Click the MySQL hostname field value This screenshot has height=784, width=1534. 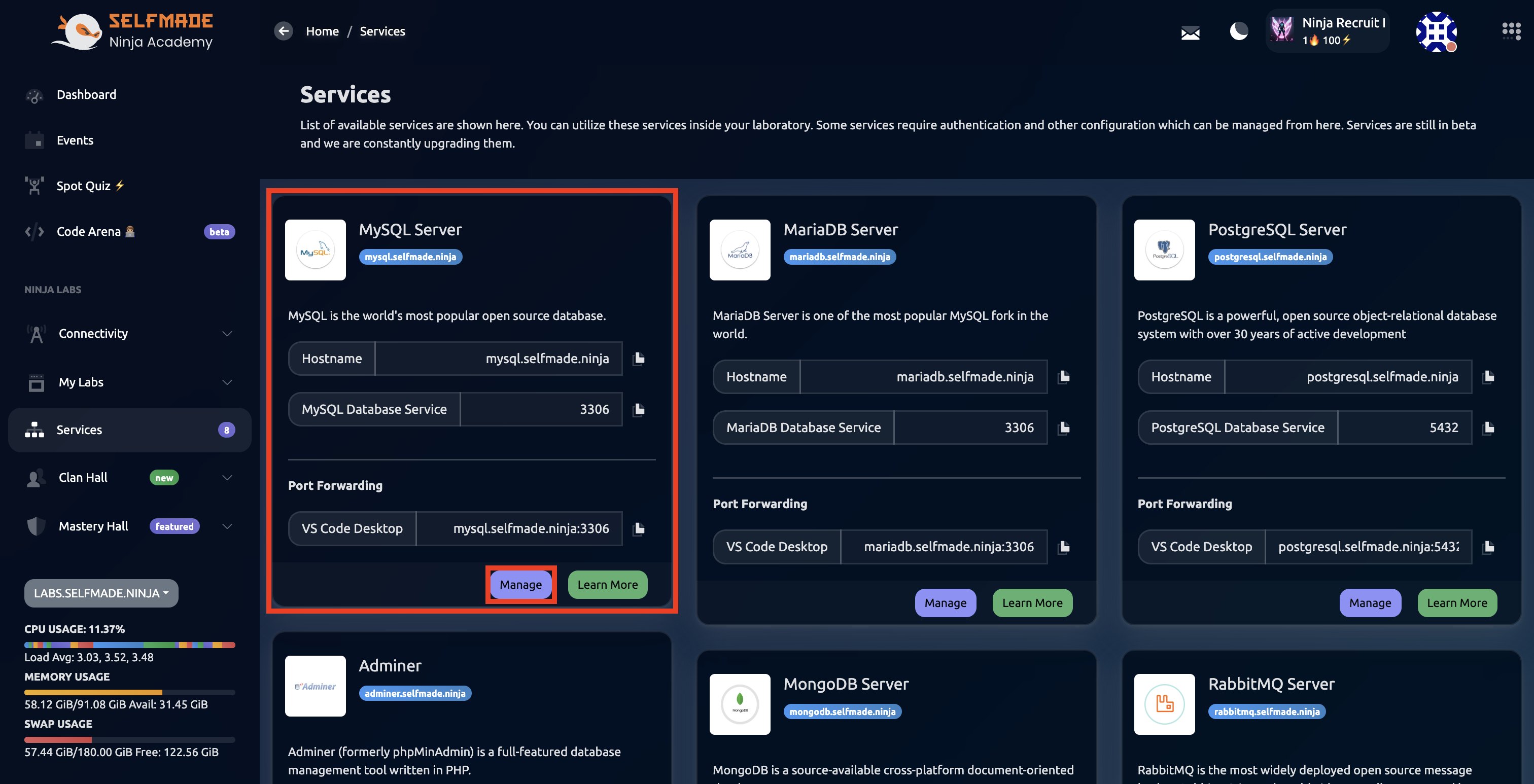coord(499,359)
